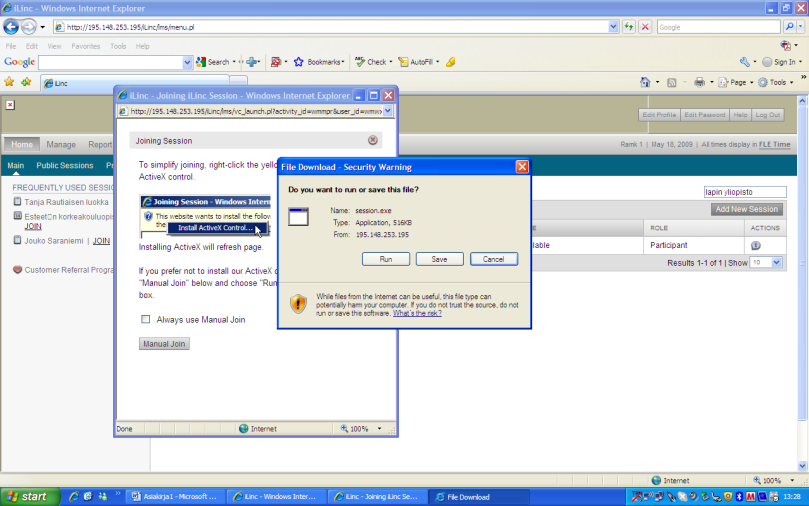
Task: Select the iLinc browser tab
Action: point(135,83)
